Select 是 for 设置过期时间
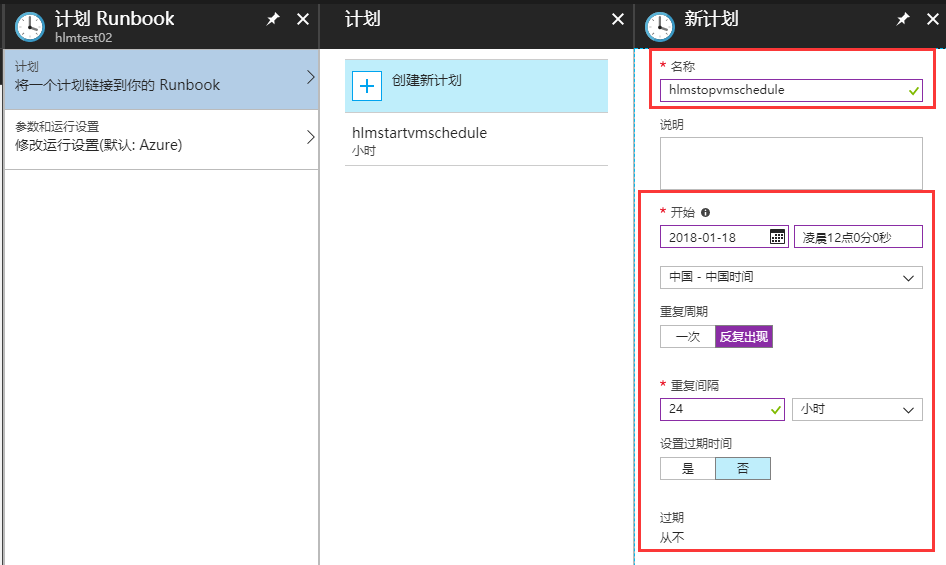This screenshot has height=565, width=946. (x=688, y=468)
